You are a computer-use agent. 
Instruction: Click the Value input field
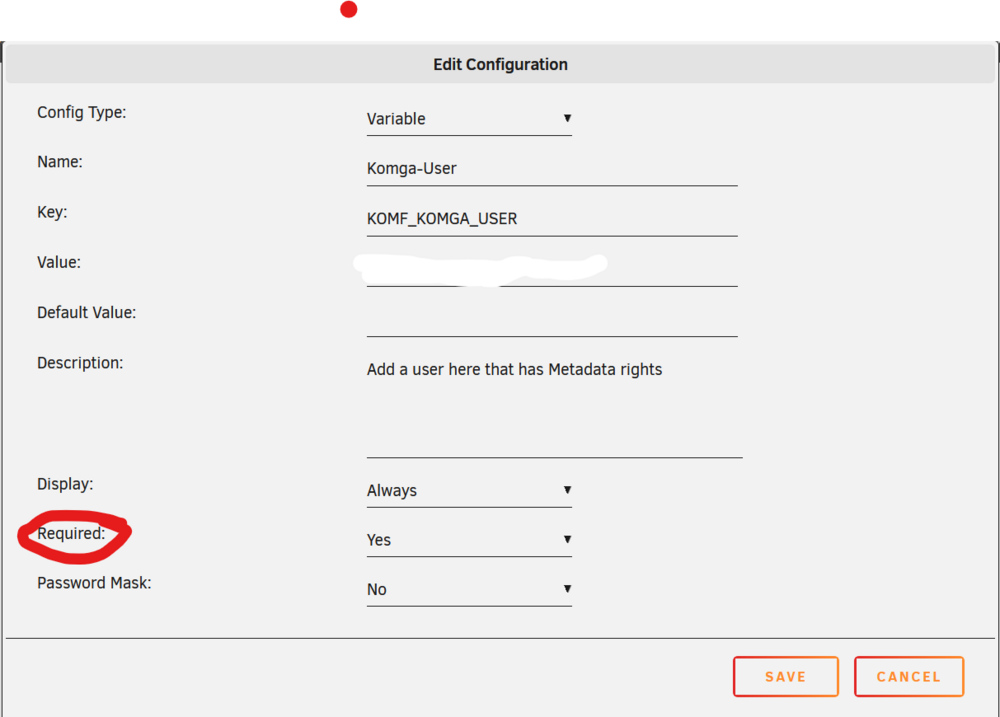pos(552,270)
